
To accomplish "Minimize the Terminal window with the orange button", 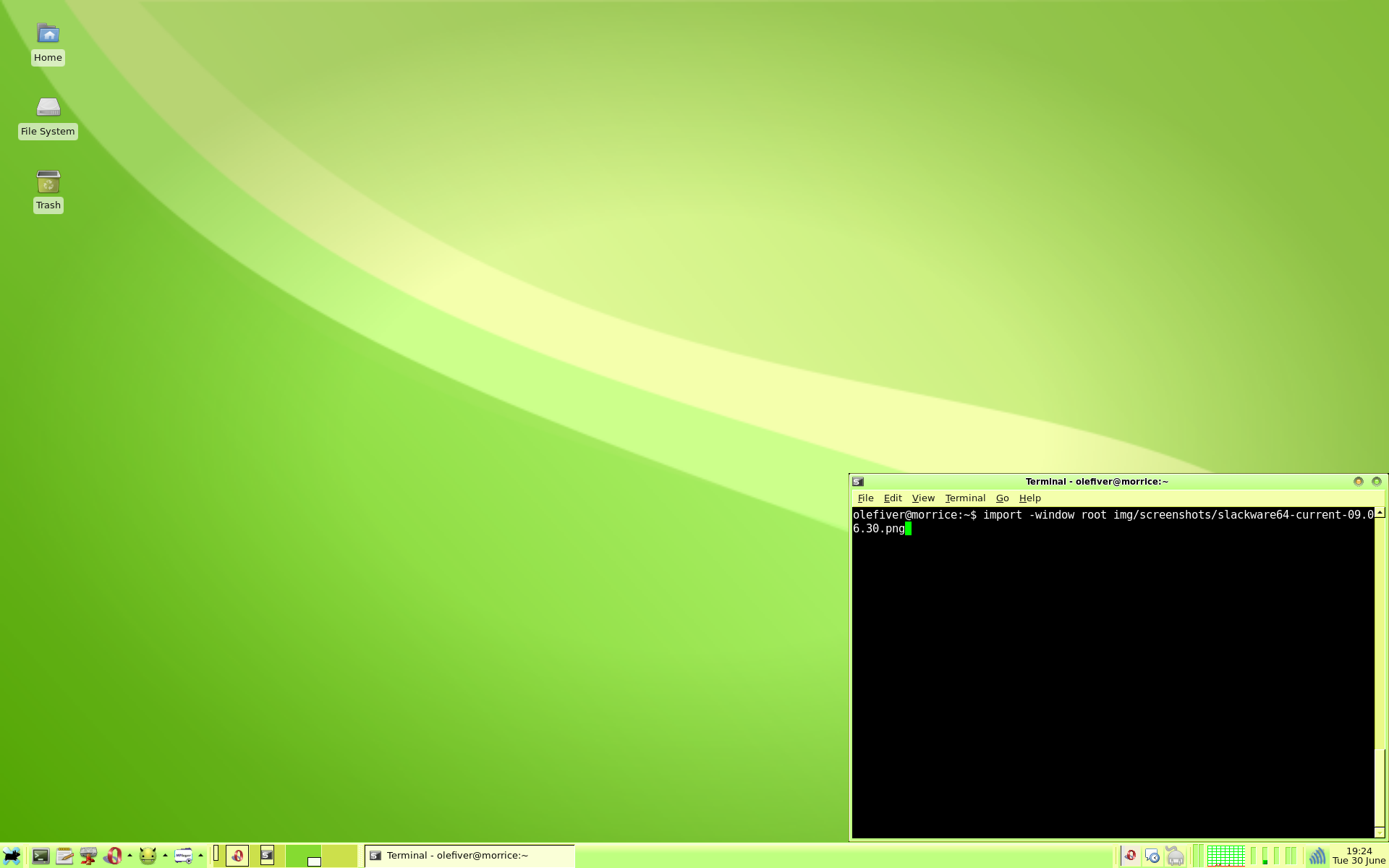I will click(x=1358, y=482).
